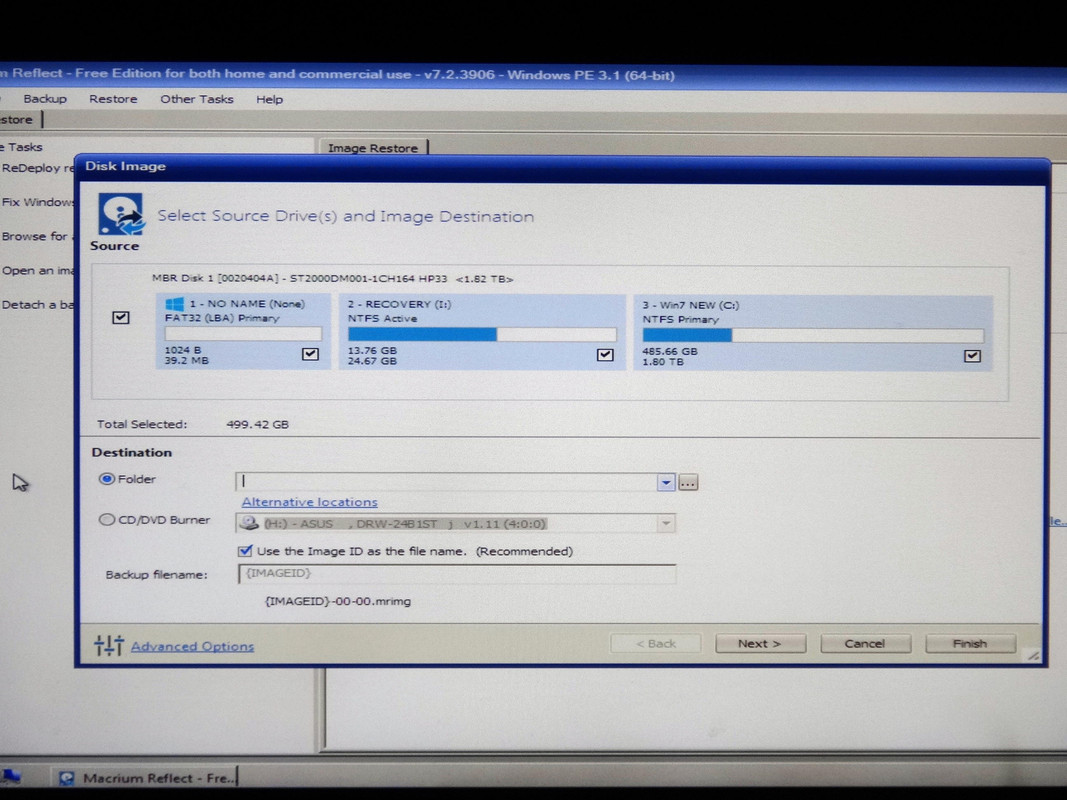This screenshot has width=1067, height=800.
Task: Open the destination folder dropdown arrow
Action: (x=666, y=482)
